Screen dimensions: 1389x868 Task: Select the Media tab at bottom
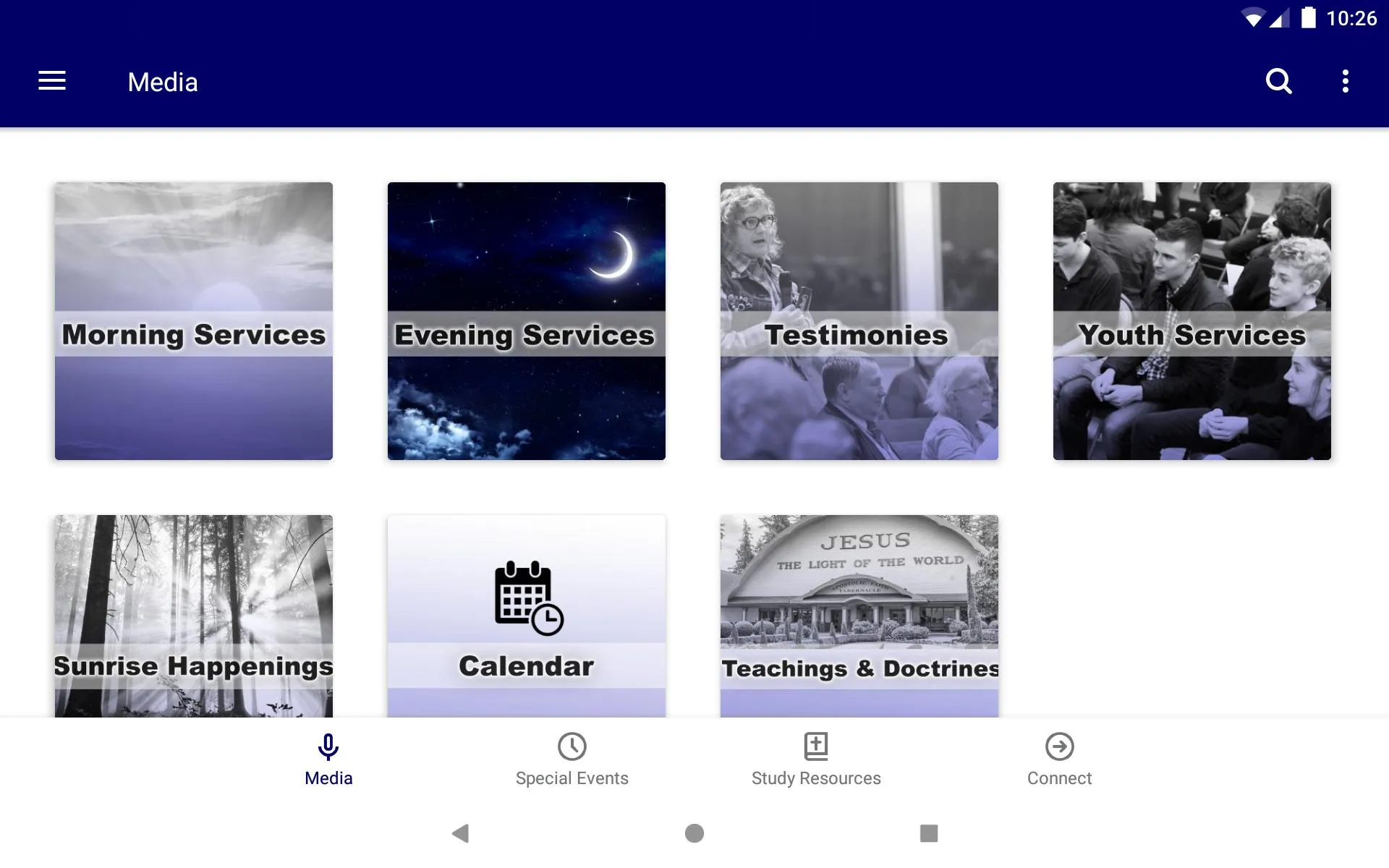tap(328, 757)
